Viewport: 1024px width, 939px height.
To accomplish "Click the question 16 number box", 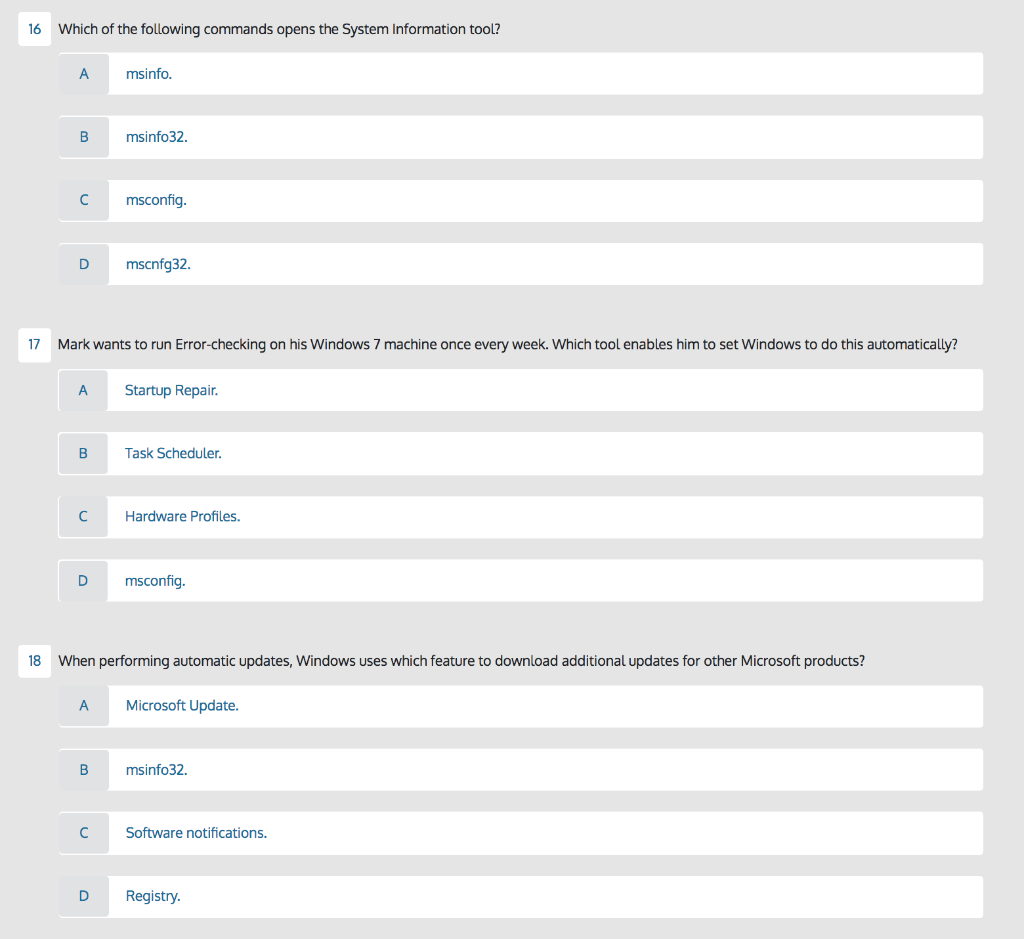I will pyautogui.click(x=34, y=29).
